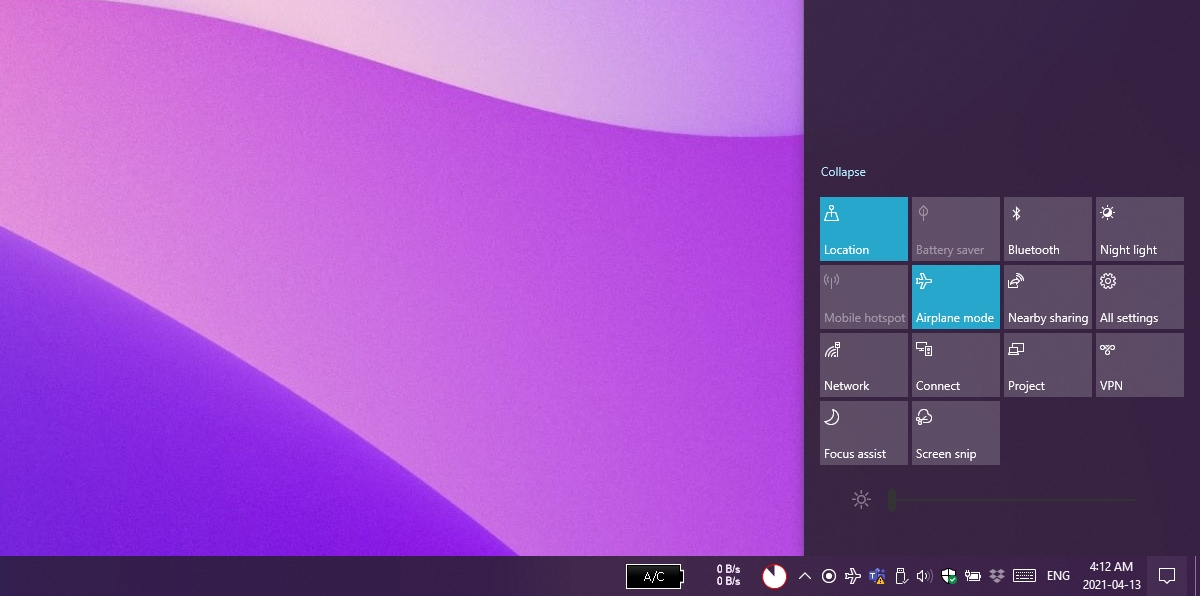The height and width of the screenshot is (596, 1200).
Task: Toggle the Battery saver tile
Action: click(x=956, y=229)
